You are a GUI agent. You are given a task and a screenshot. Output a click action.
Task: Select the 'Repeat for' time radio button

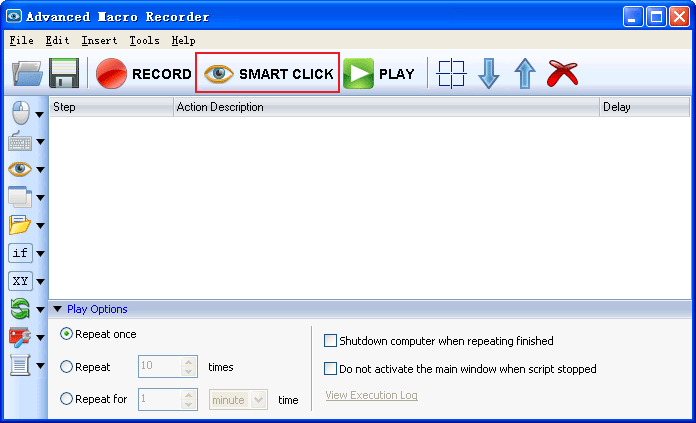pyautogui.click(x=67, y=399)
